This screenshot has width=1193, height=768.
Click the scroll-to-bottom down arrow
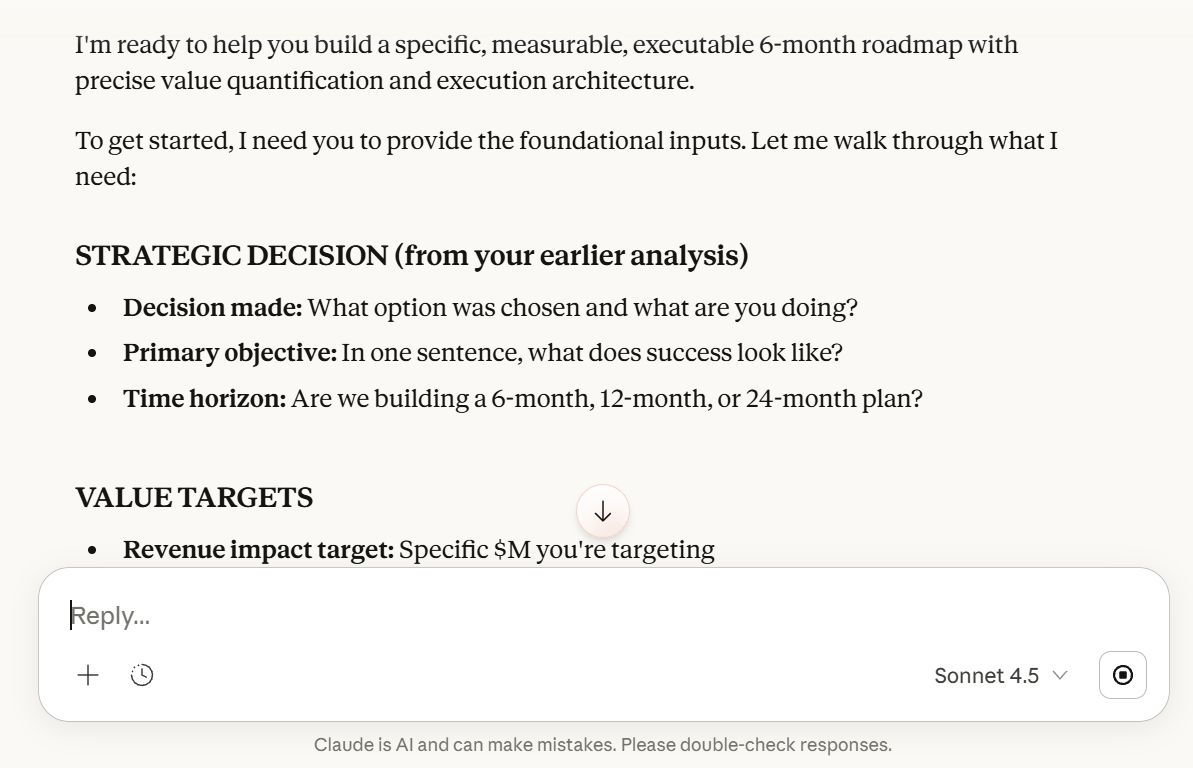pyautogui.click(x=603, y=512)
